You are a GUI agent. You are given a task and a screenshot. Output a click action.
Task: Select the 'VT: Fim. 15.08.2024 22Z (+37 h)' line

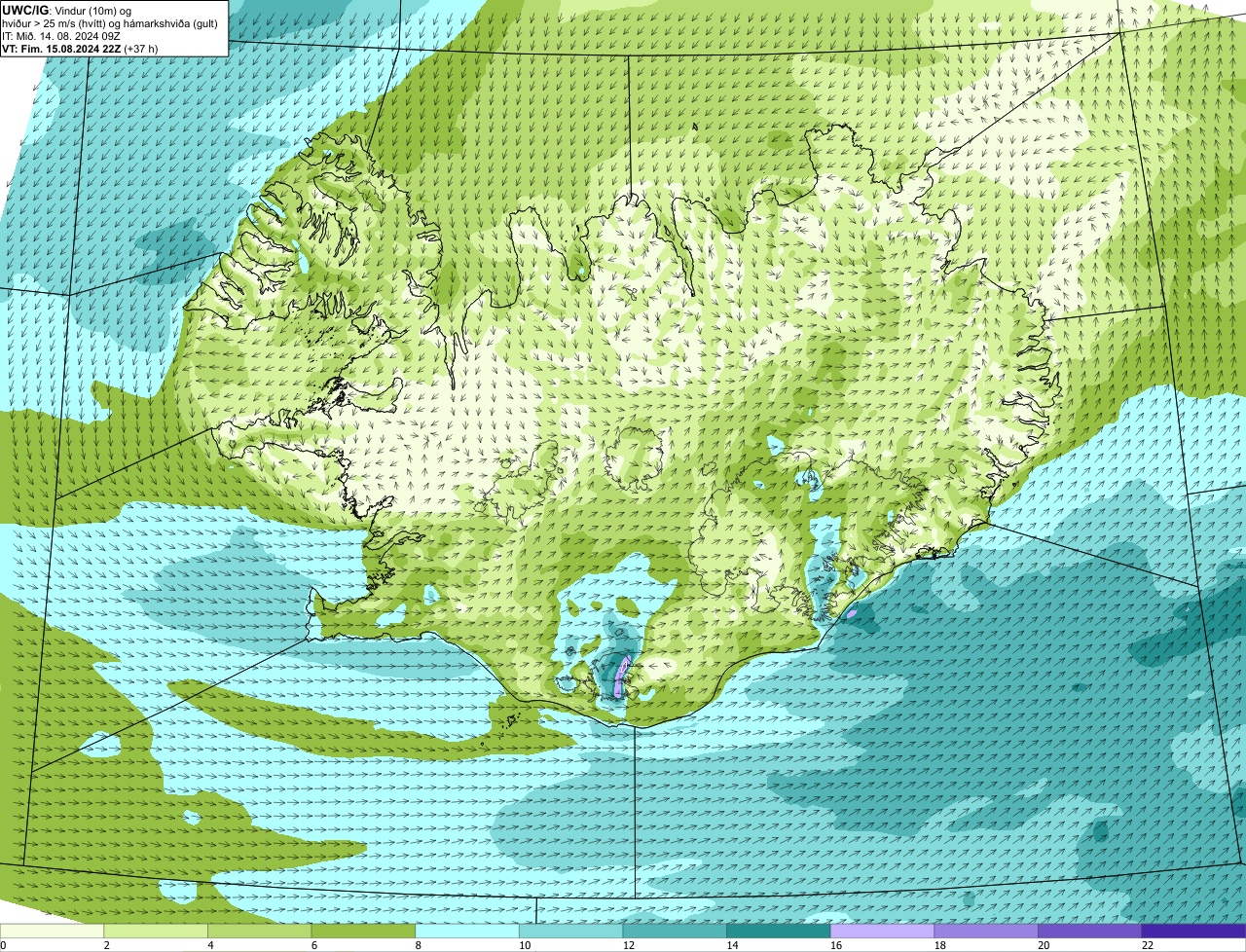point(80,48)
